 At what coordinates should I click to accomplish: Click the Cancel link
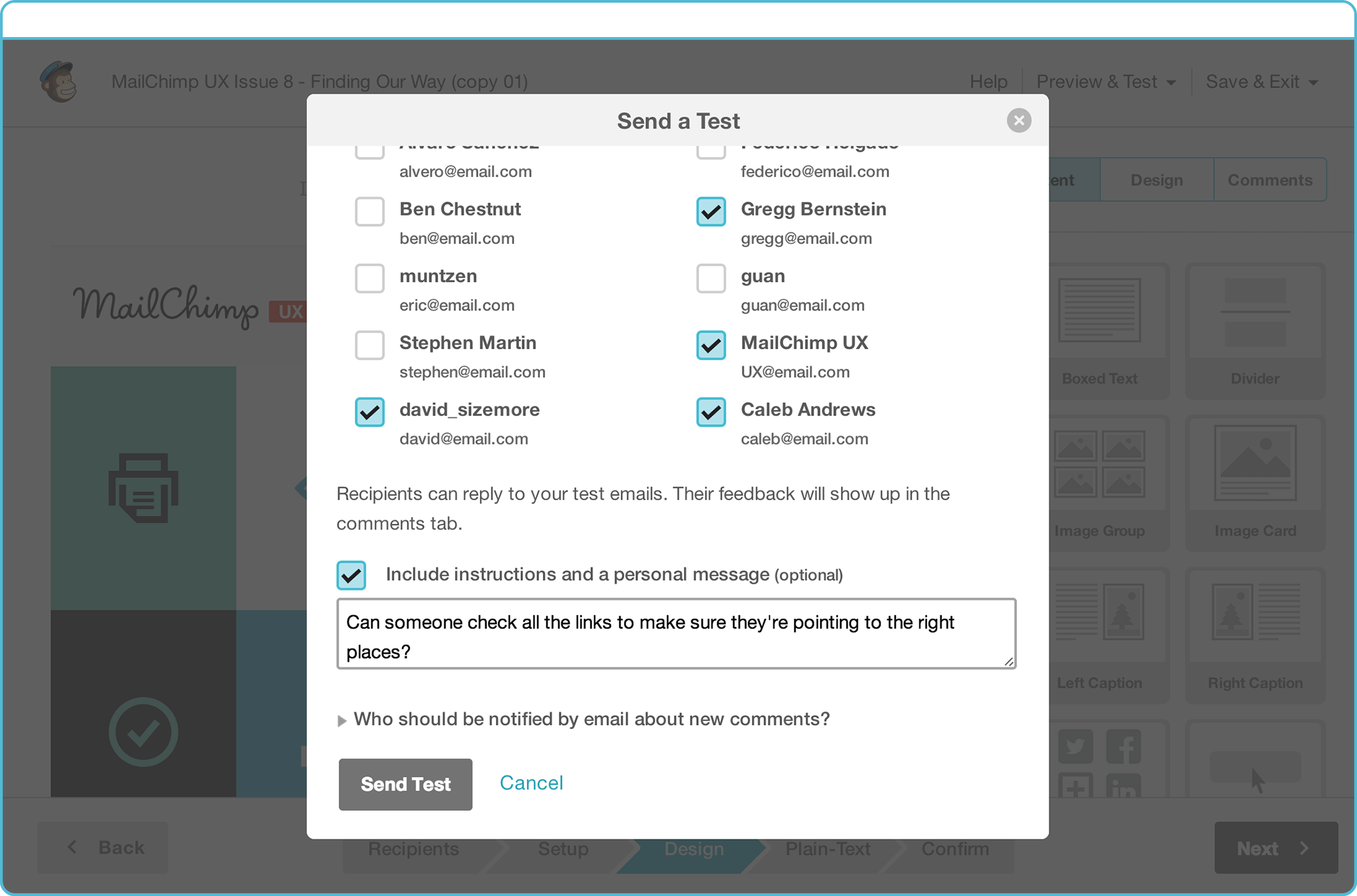[x=531, y=783]
